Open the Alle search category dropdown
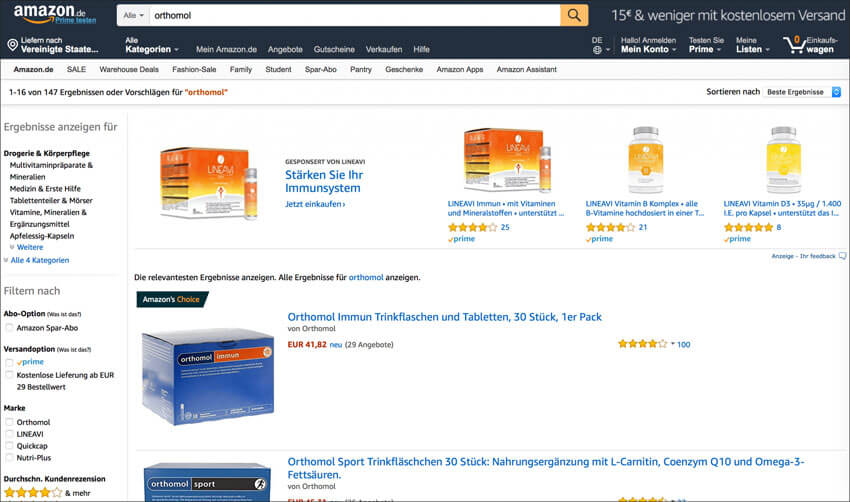850x502 pixels. (x=133, y=15)
